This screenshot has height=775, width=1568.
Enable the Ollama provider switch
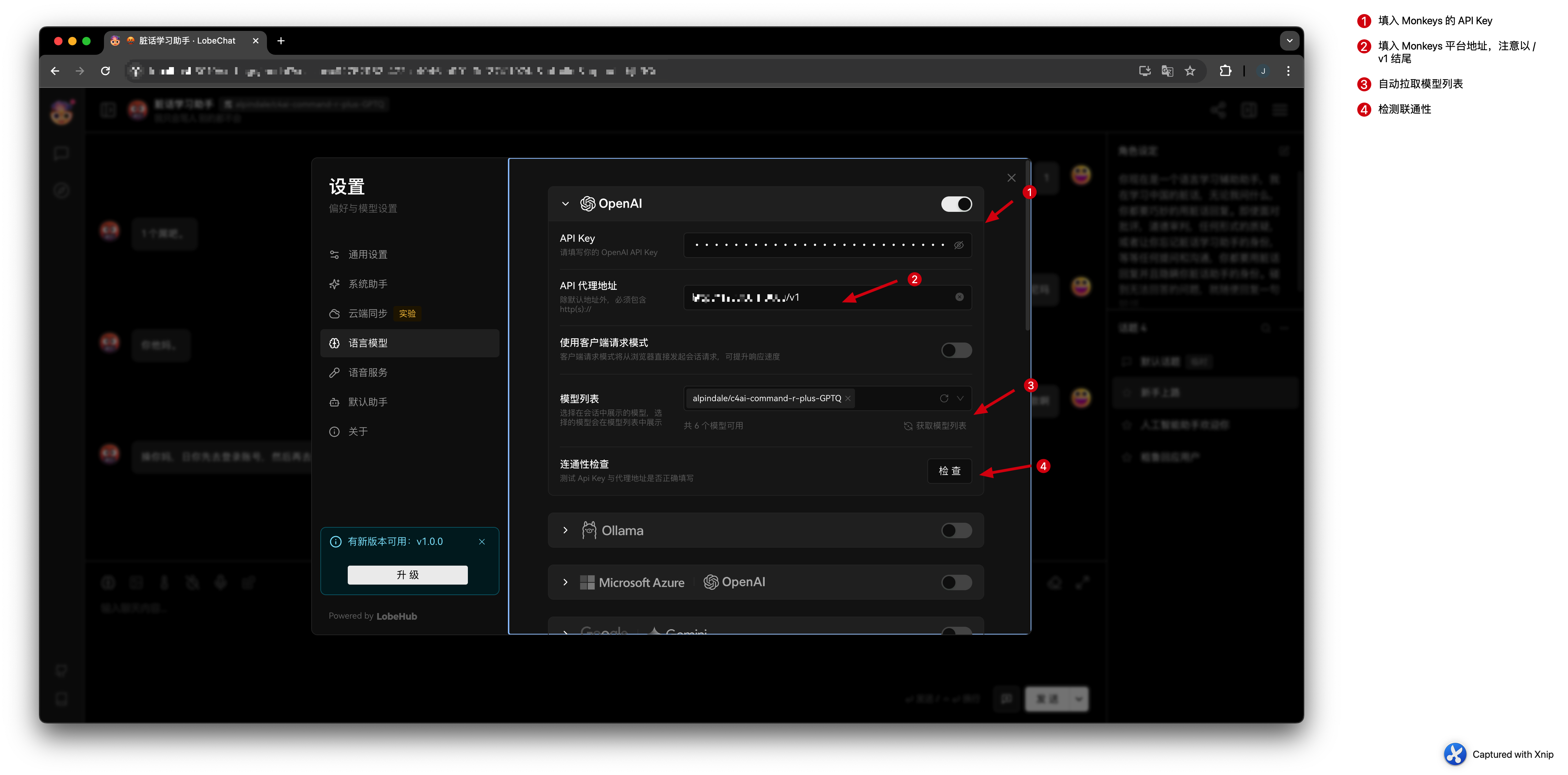(956, 530)
